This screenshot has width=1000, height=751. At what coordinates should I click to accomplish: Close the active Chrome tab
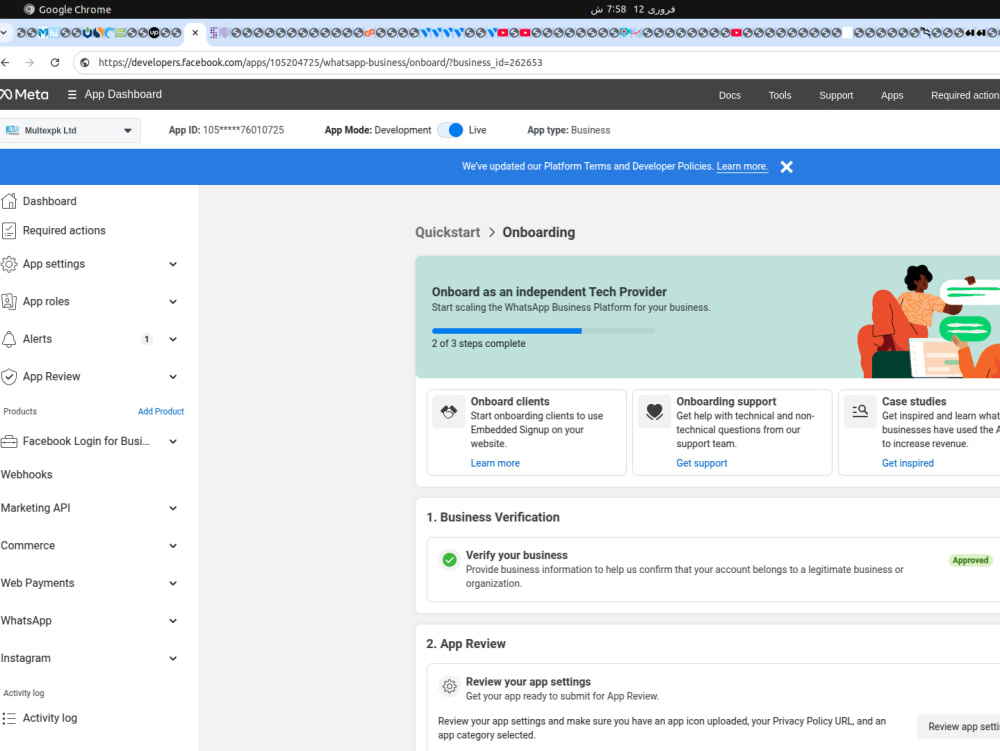pyautogui.click(x=195, y=33)
